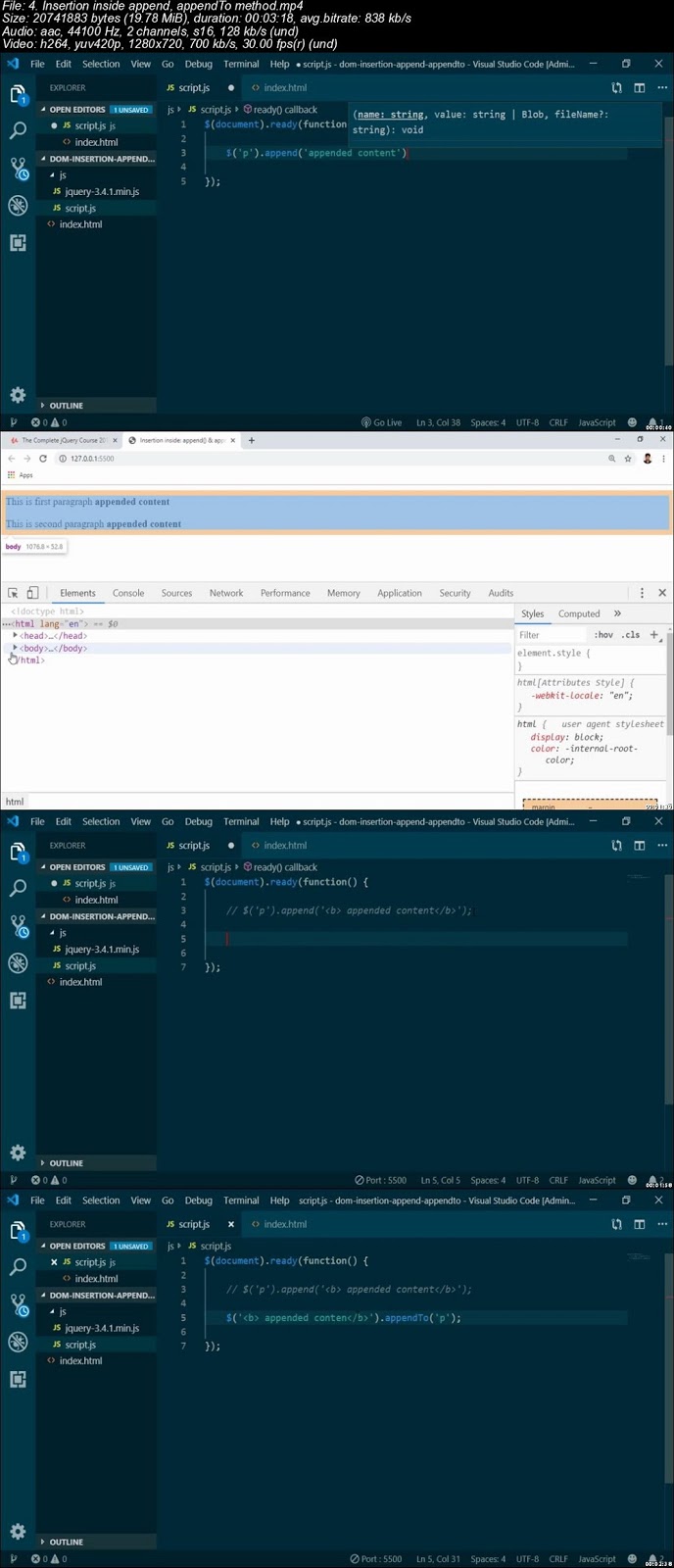Close script.js under Open Editors in appendTo window
Viewport: 674px width, 1568px height.
tap(54, 1262)
